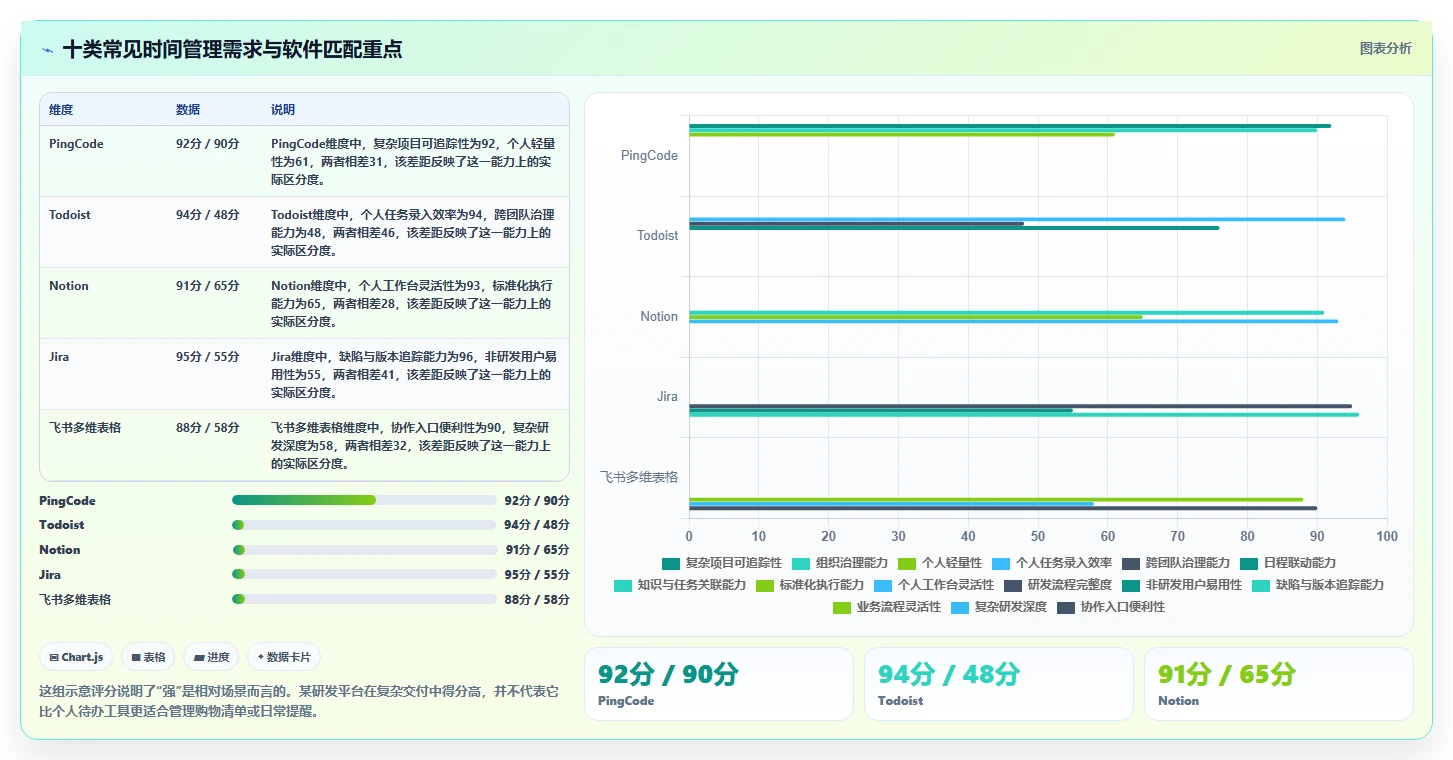The width and height of the screenshot is (1453, 760).
Task: Click the Notion progress bar
Action: coord(364,550)
